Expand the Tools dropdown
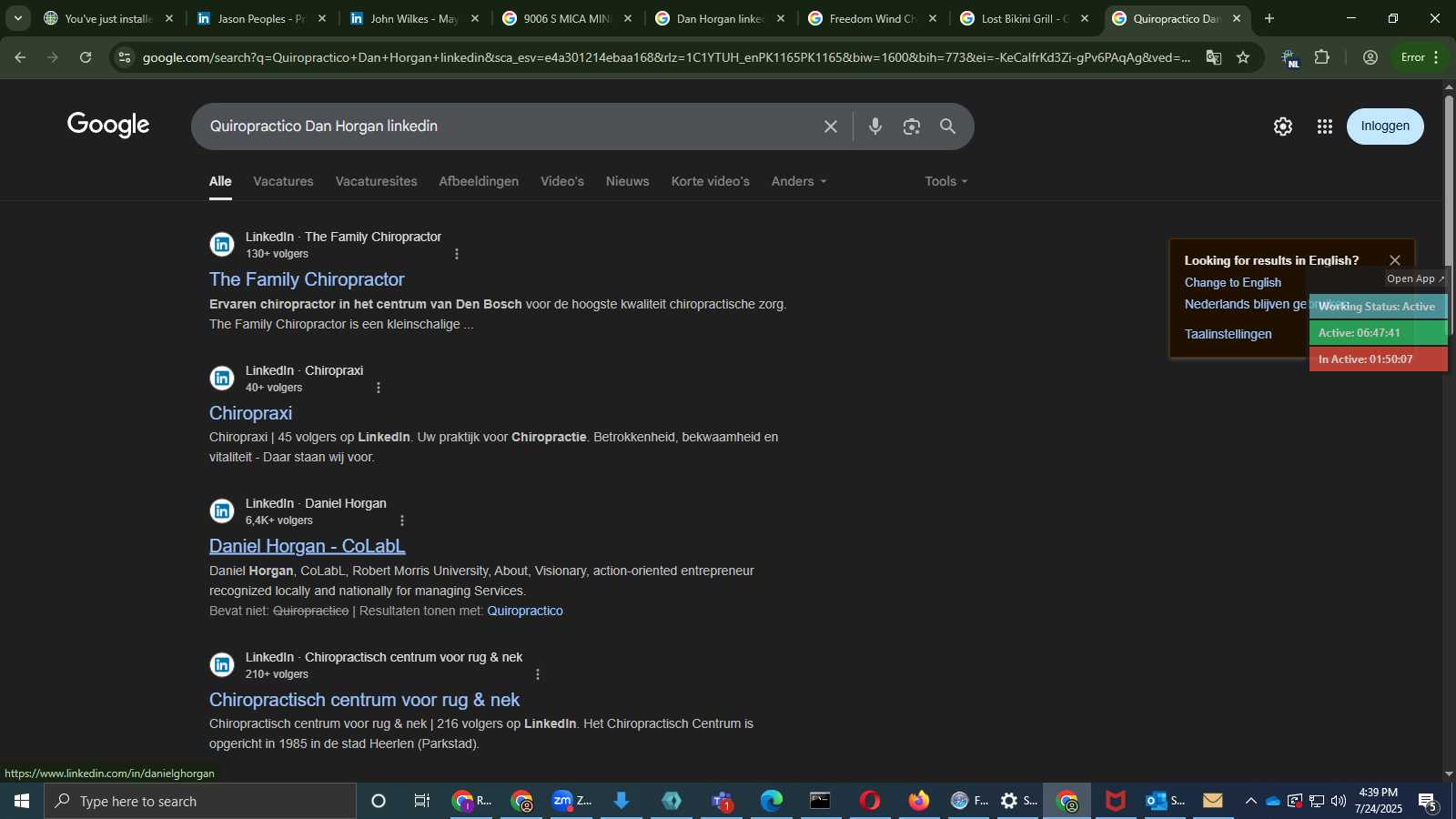This screenshot has height=819, width=1456. [946, 181]
